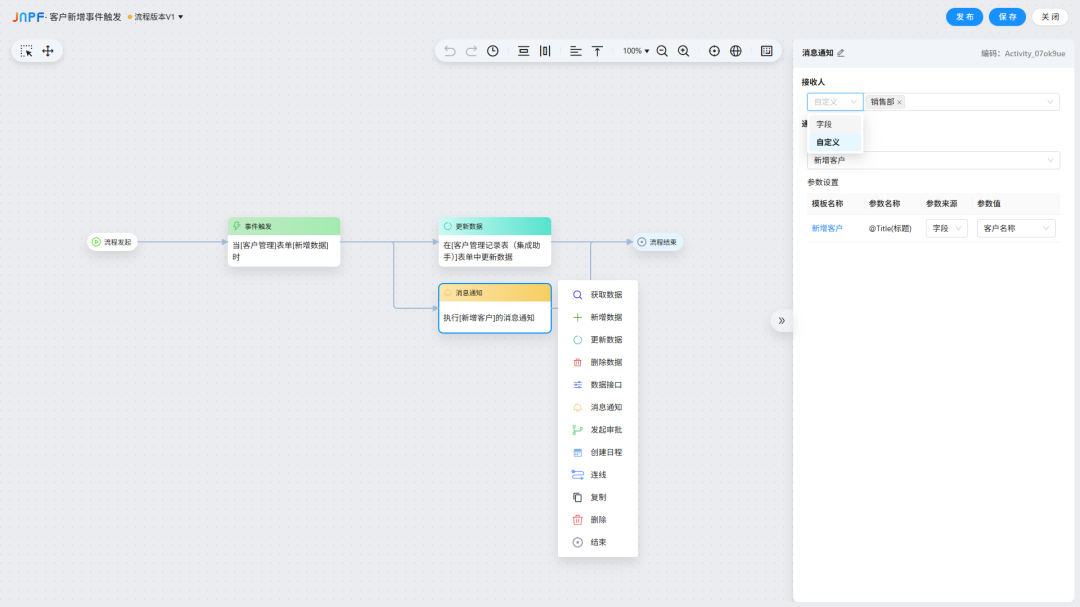Select 连线 from context menu

pos(597,475)
